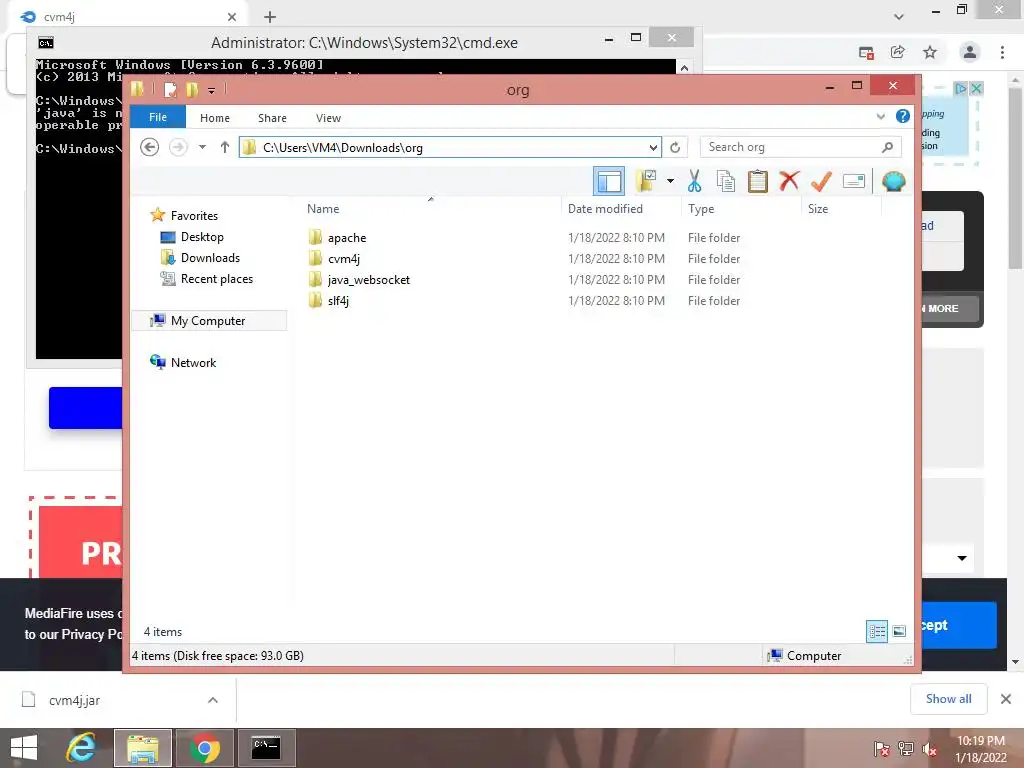Click the search magnifier icon
This screenshot has height=768, width=1024.
coord(888,147)
